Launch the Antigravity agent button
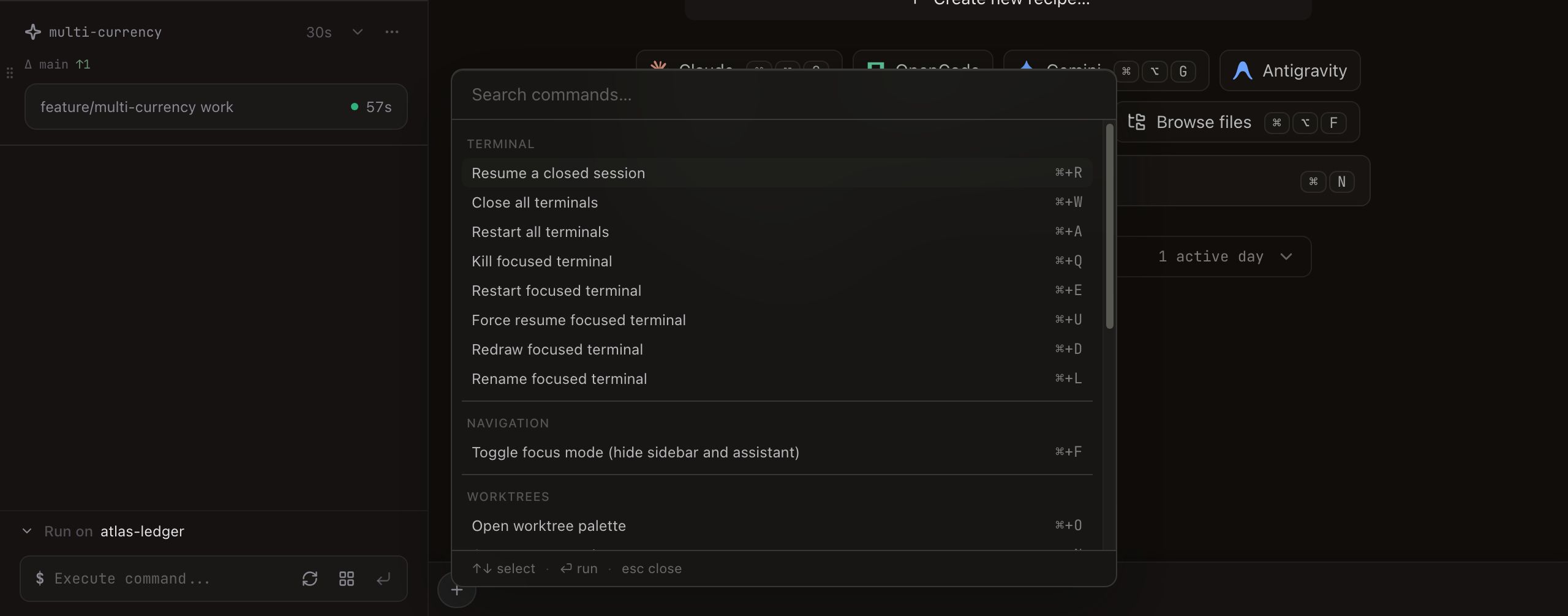 click(x=1290, y=70)
